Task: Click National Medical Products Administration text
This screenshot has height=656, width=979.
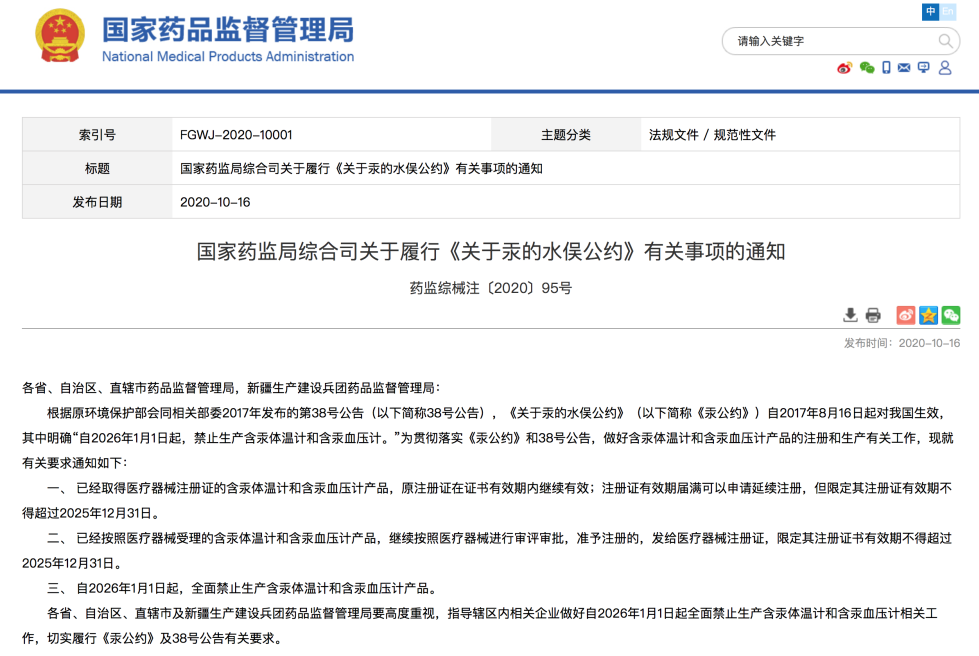Action: tap(228, 57)
